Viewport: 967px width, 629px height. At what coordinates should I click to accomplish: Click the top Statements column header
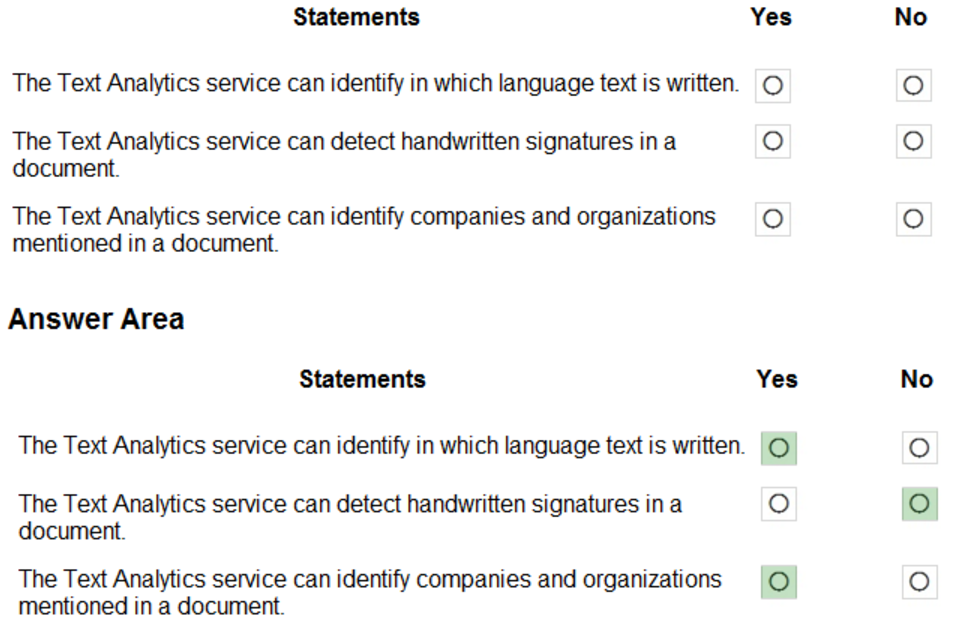click(x=356, y=17)
